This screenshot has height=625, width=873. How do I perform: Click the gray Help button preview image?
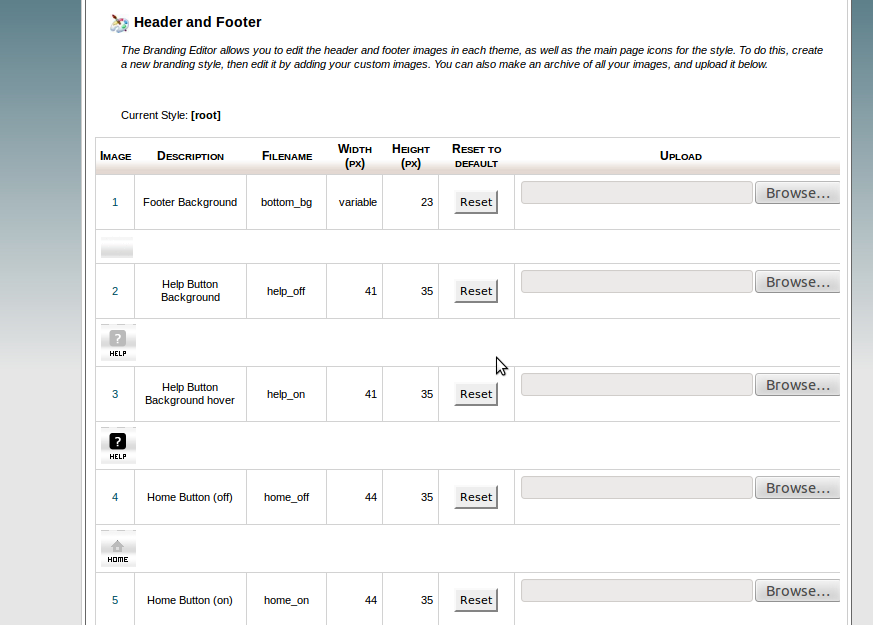pos(118,342)
